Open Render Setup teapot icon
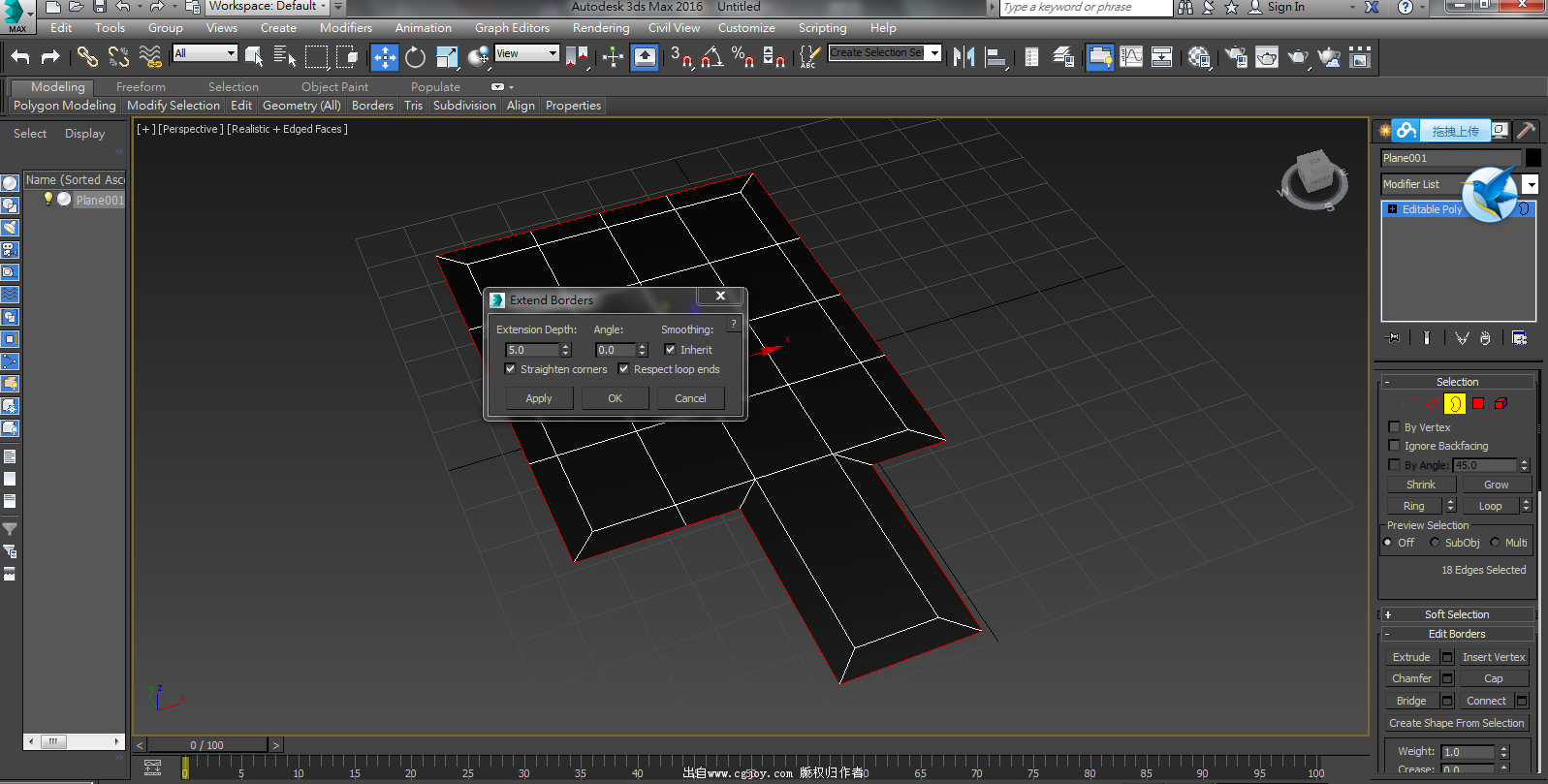Screen dimensions: 1548x784 pos(1236,57)
